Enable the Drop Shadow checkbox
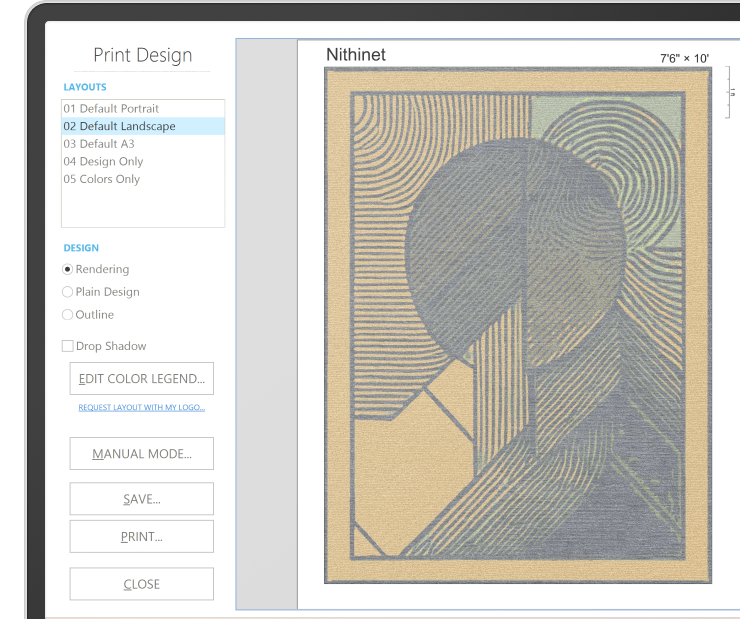The height and width of the screenshot is (619, 740). click(68, 346)
